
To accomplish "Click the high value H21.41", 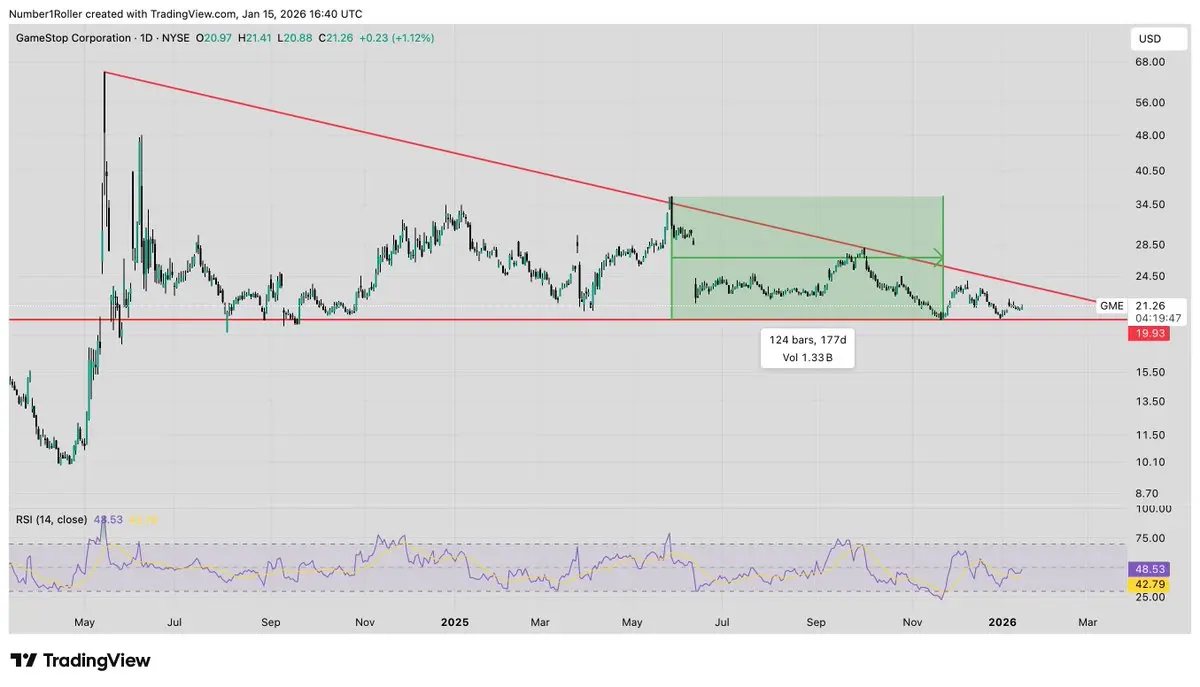I will [255, 37].
